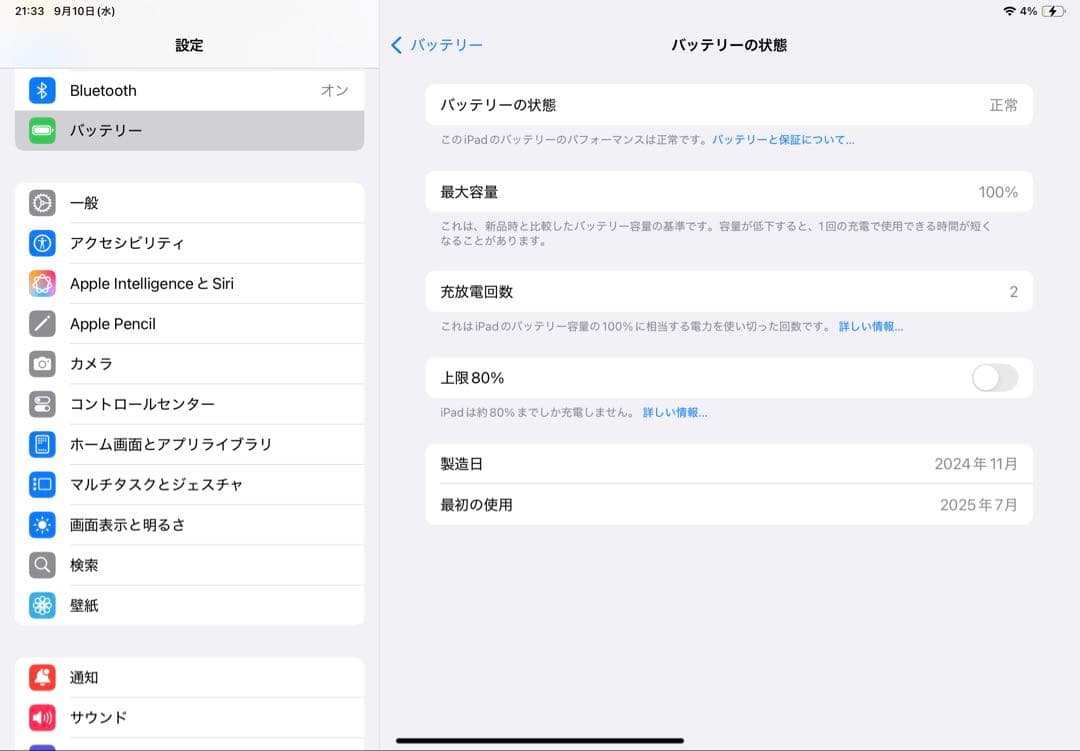This screenshot has width=1080, height=751.
Task: Open General settings via the gear icon
Action: click(x=41, y=203)
